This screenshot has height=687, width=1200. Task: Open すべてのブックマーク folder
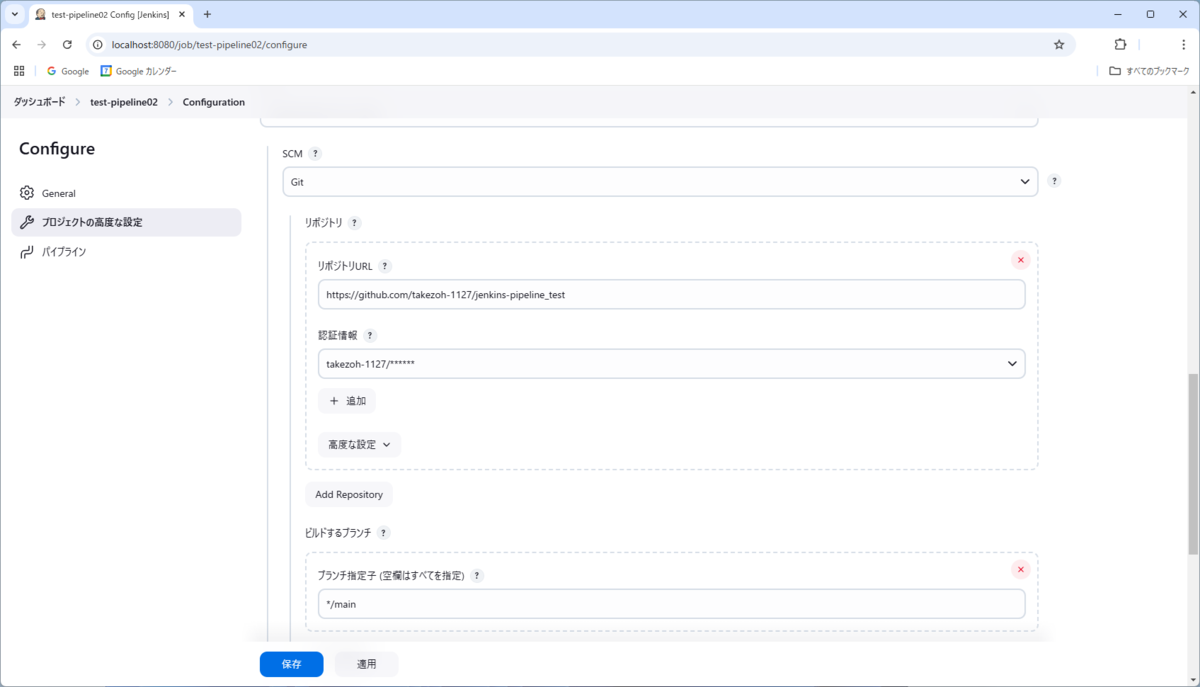coord(1150,71)
